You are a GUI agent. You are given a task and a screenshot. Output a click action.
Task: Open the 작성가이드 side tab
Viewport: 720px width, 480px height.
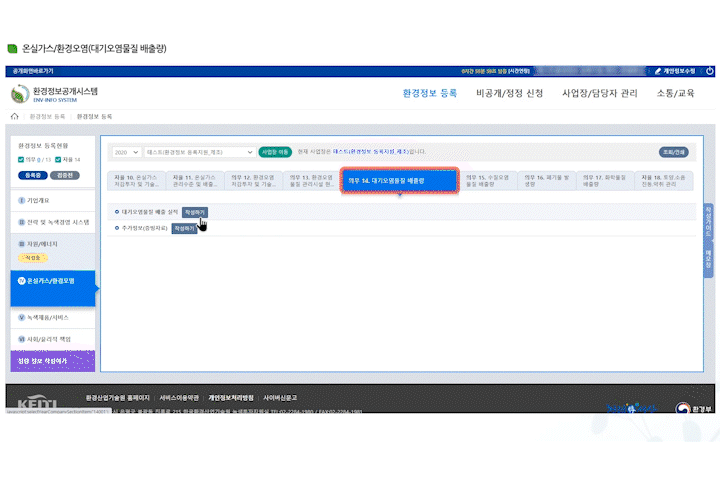point(708,221)
